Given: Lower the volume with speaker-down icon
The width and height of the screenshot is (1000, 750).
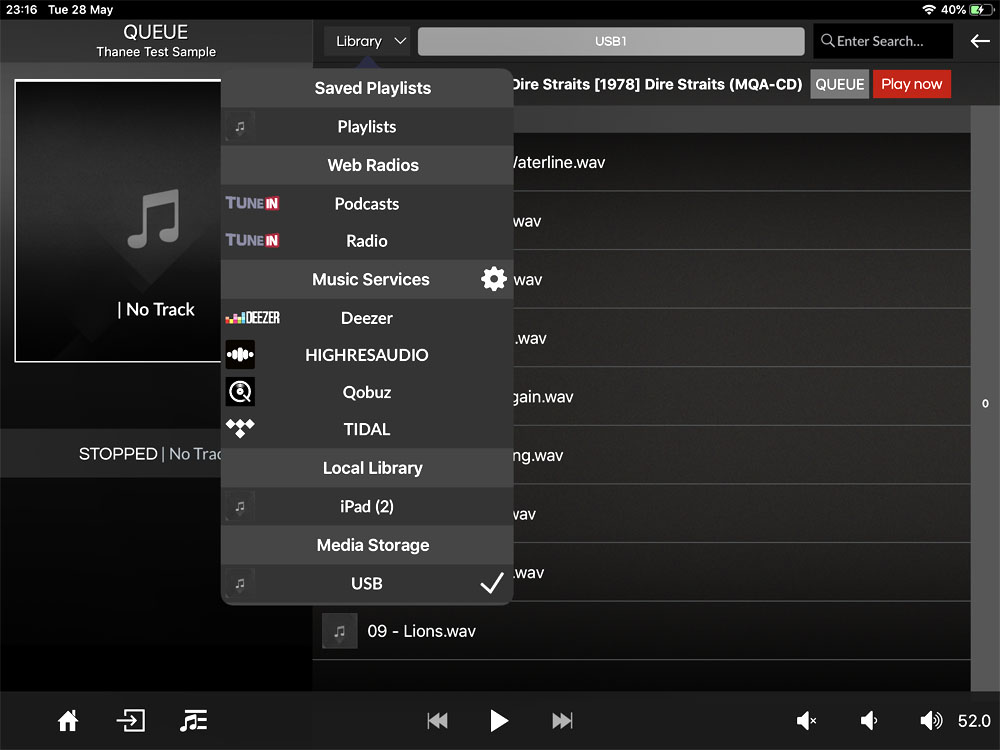Looking at the screenshot, I should tap(869, 721).
